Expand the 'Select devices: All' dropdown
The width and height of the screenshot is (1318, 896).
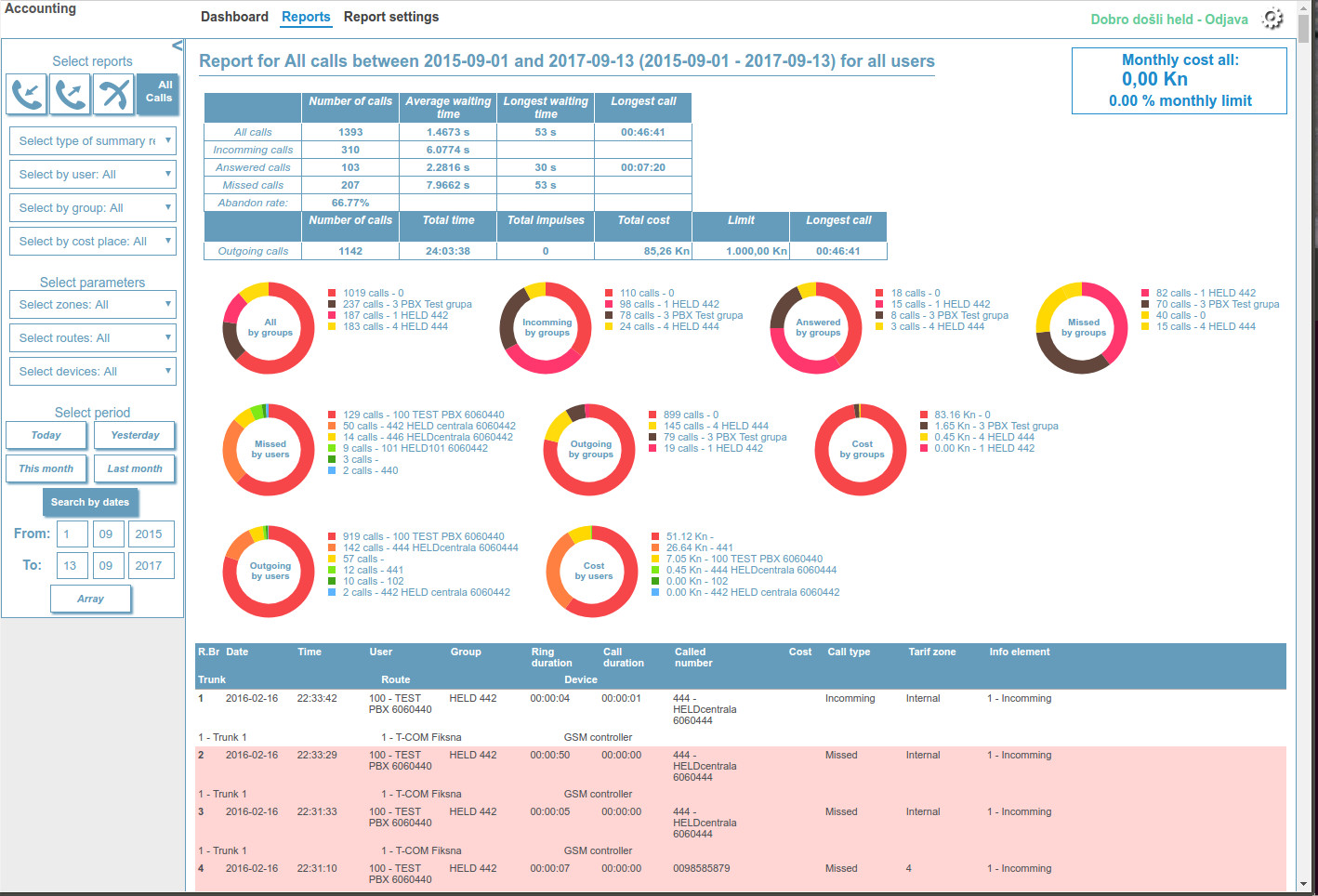[92, 372]
